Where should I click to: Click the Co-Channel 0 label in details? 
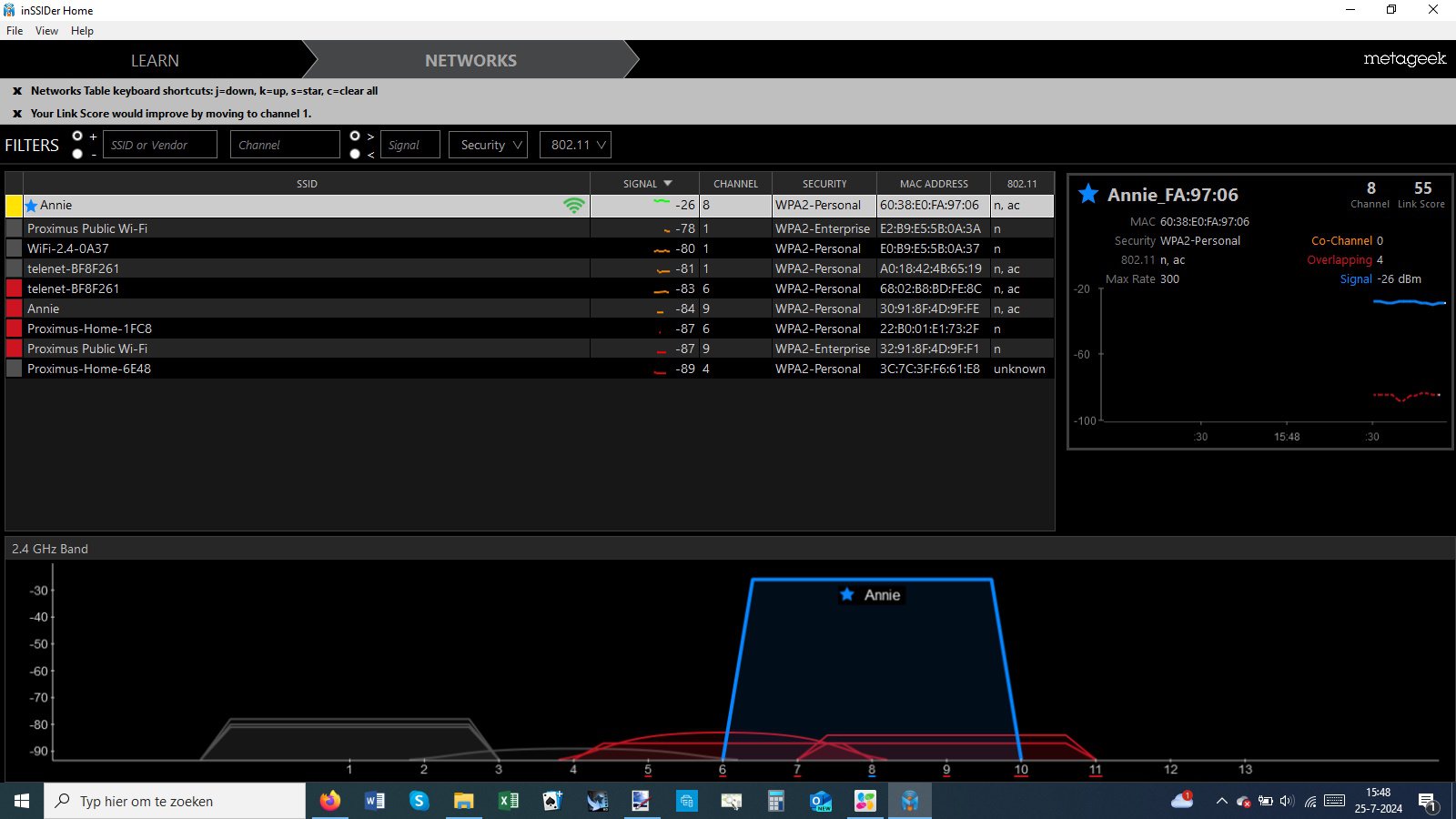click(x=1347, y=241)
